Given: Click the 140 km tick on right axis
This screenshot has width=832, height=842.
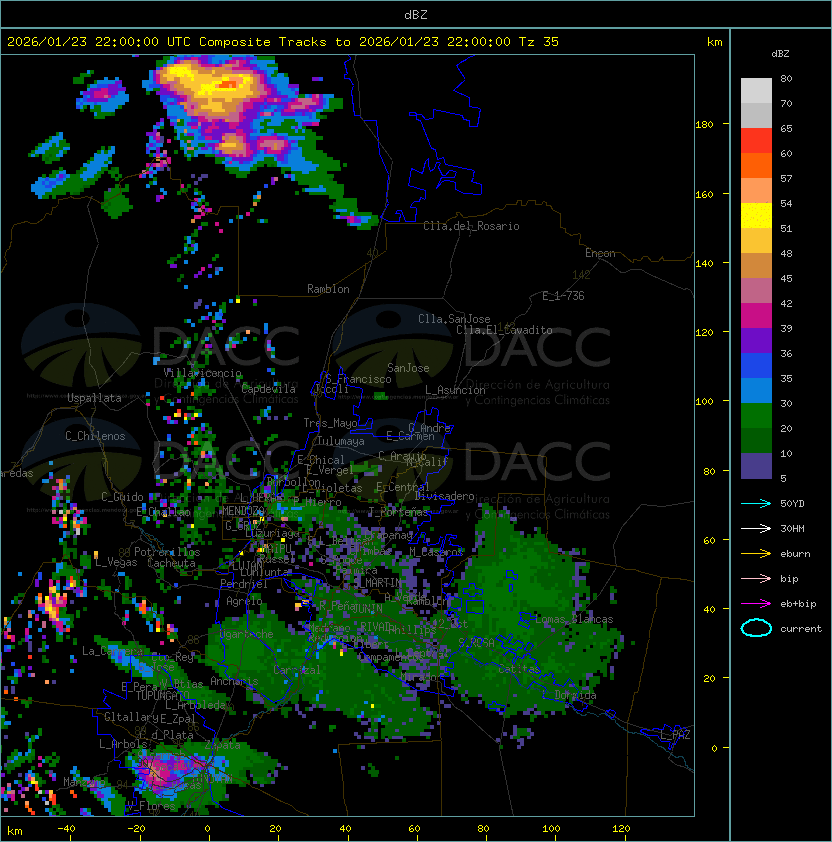Looking at the screenshot, I should point(704,263).
